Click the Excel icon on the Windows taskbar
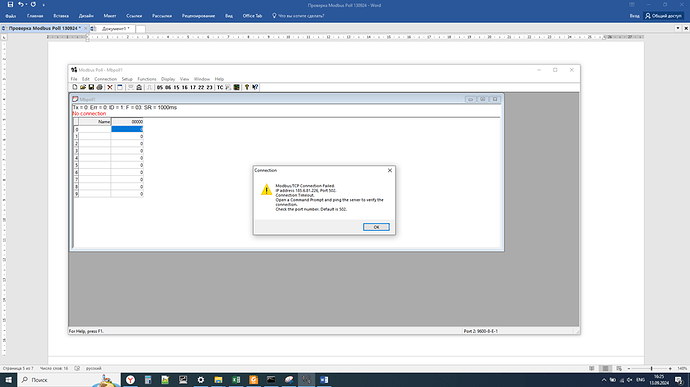 236,380
